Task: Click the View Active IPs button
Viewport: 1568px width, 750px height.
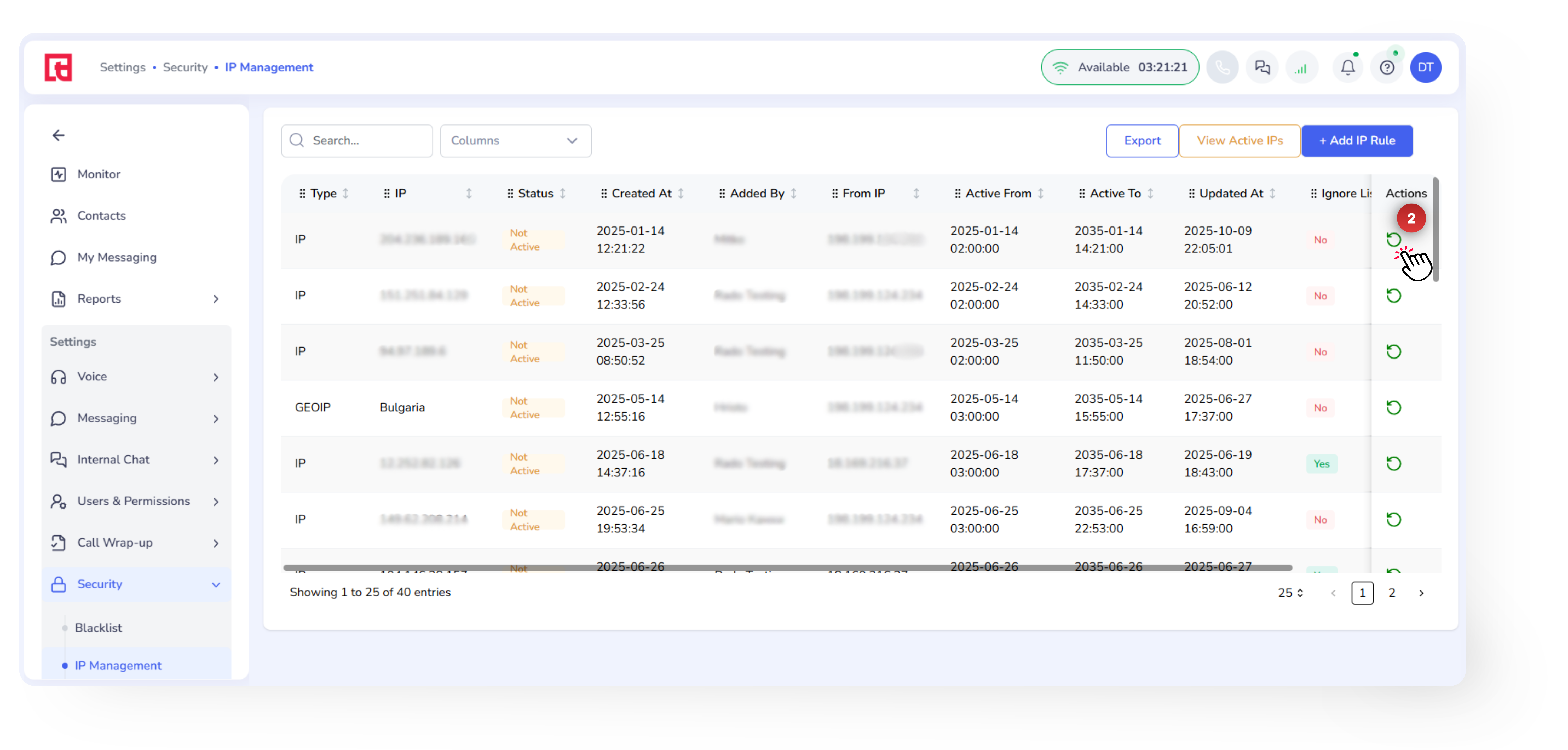Action: click(x=1239, y=141)
